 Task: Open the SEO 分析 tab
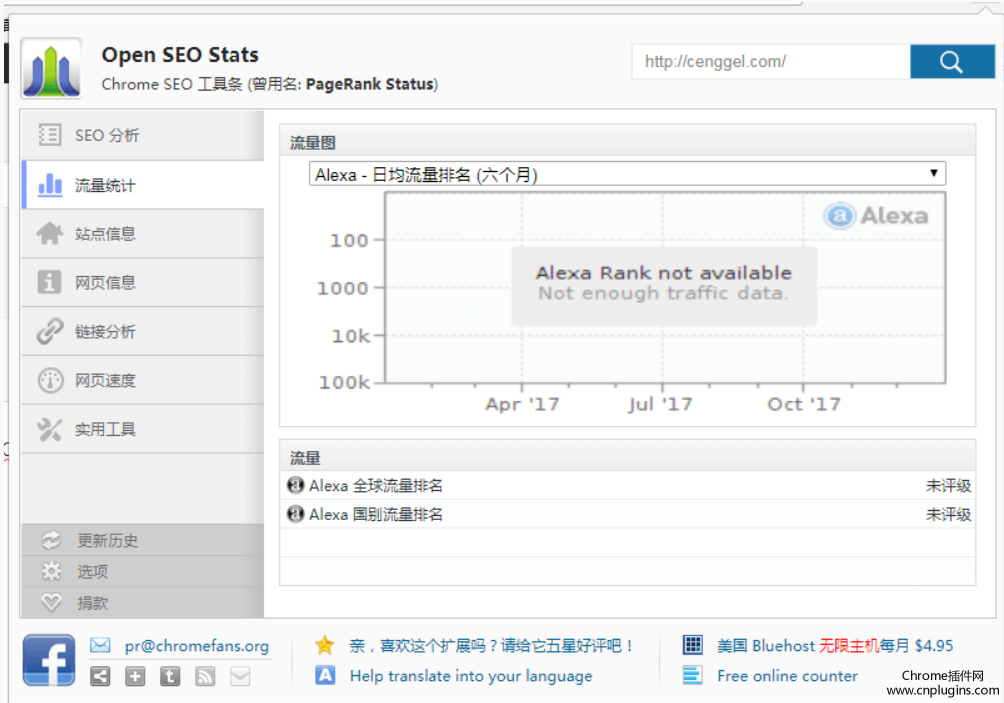tap(143, 135)
